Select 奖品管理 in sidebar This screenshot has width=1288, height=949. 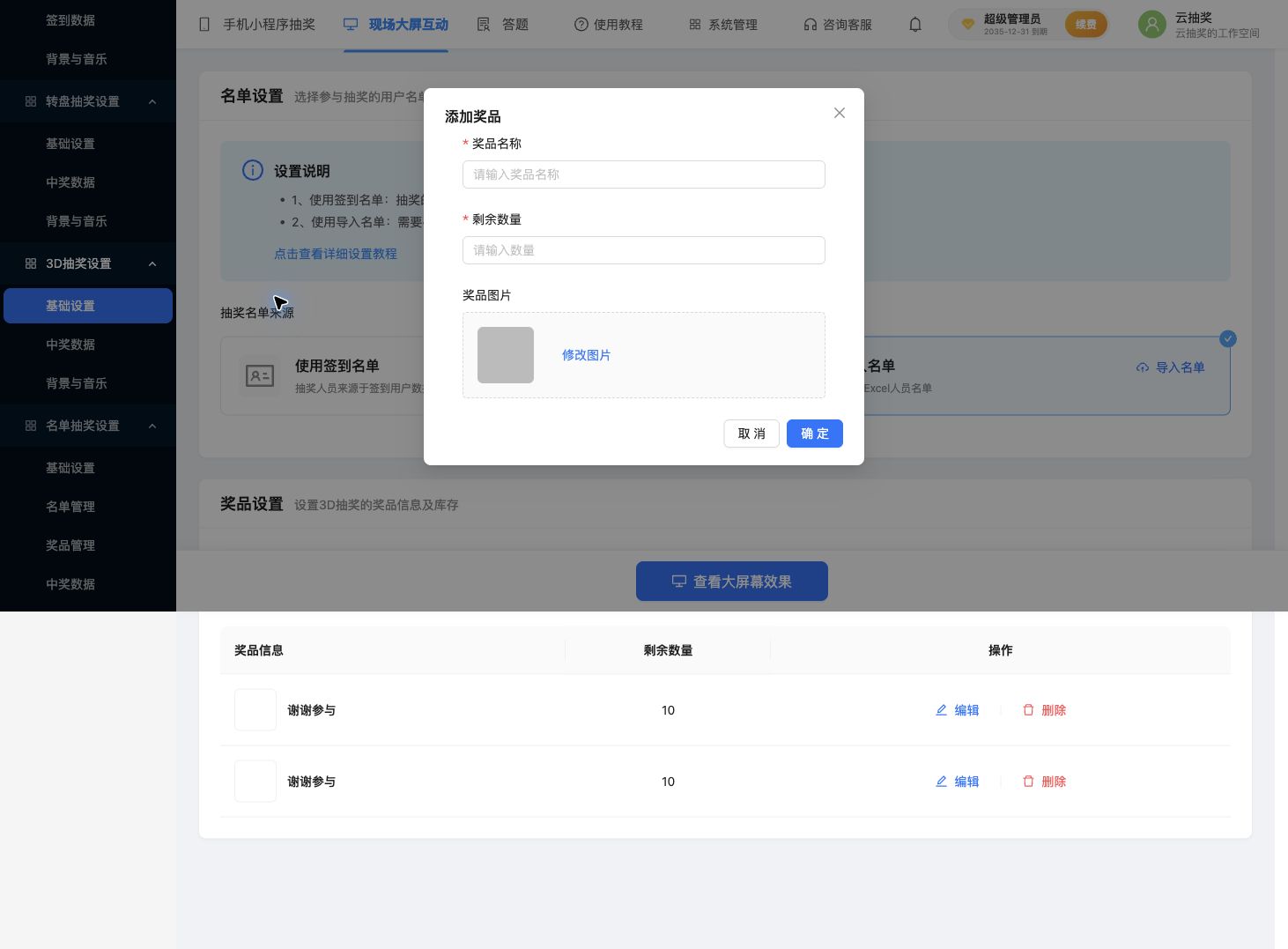tap(88, 545)
